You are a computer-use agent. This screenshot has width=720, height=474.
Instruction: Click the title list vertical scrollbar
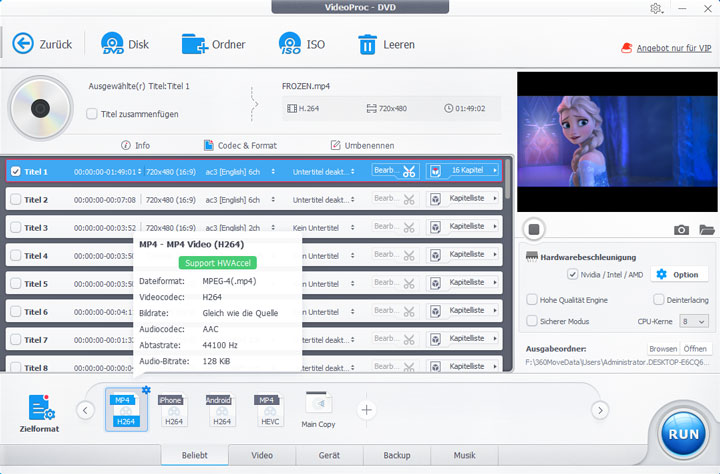[x=508, y=179]
